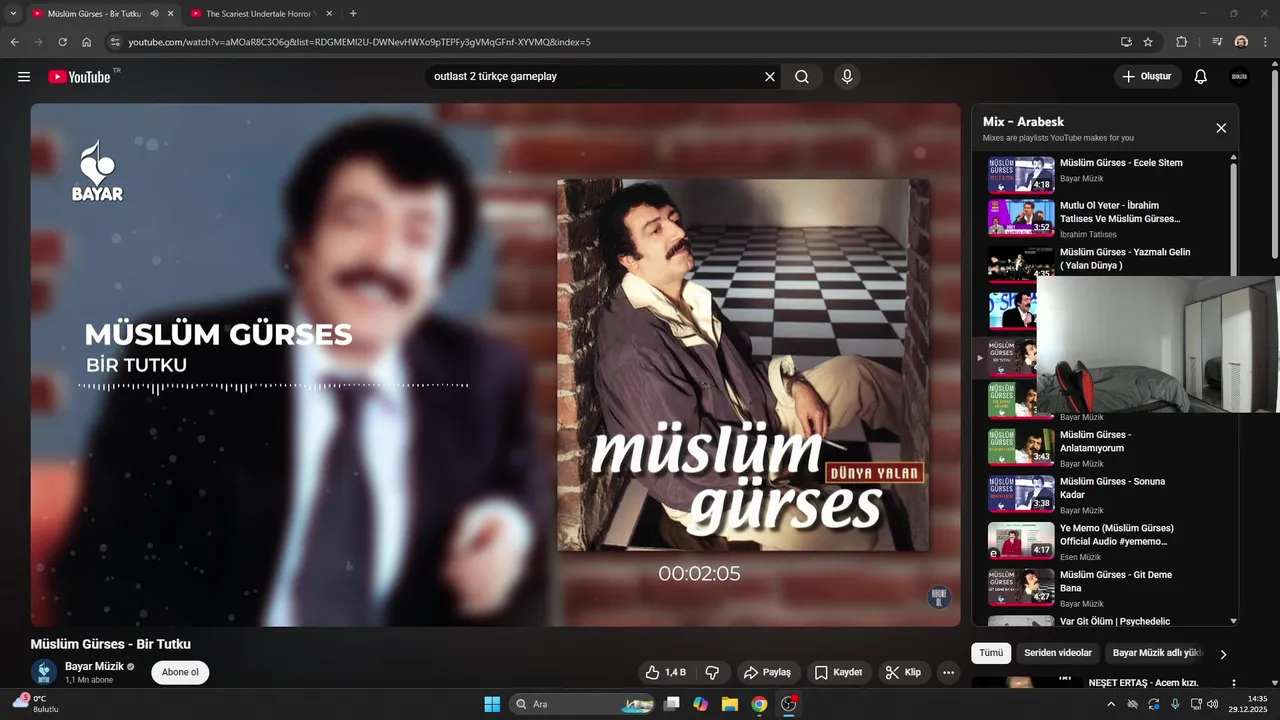Play Müslüm Gürses - Ecele Sitem from playlist
Screen dimensions: 1280x720
1100,174
